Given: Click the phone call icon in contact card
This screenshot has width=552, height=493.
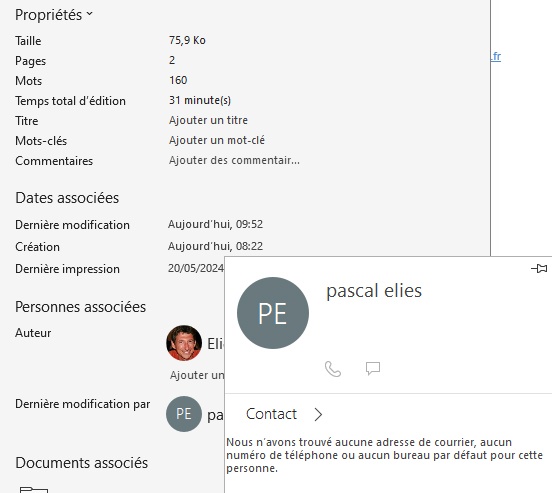Looking at the screenshot, I should [333, 369].
